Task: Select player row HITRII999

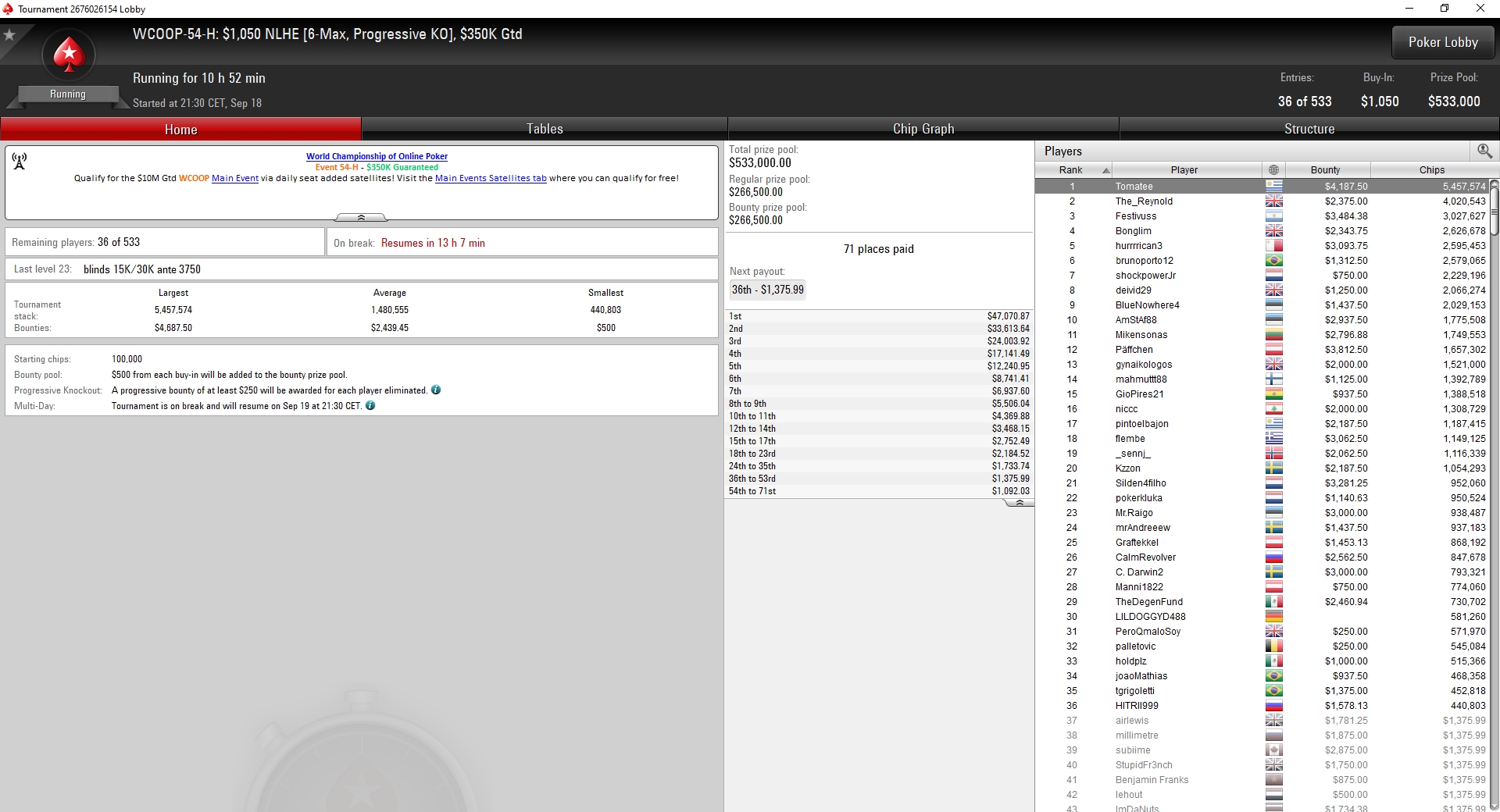Action: 1262,705
